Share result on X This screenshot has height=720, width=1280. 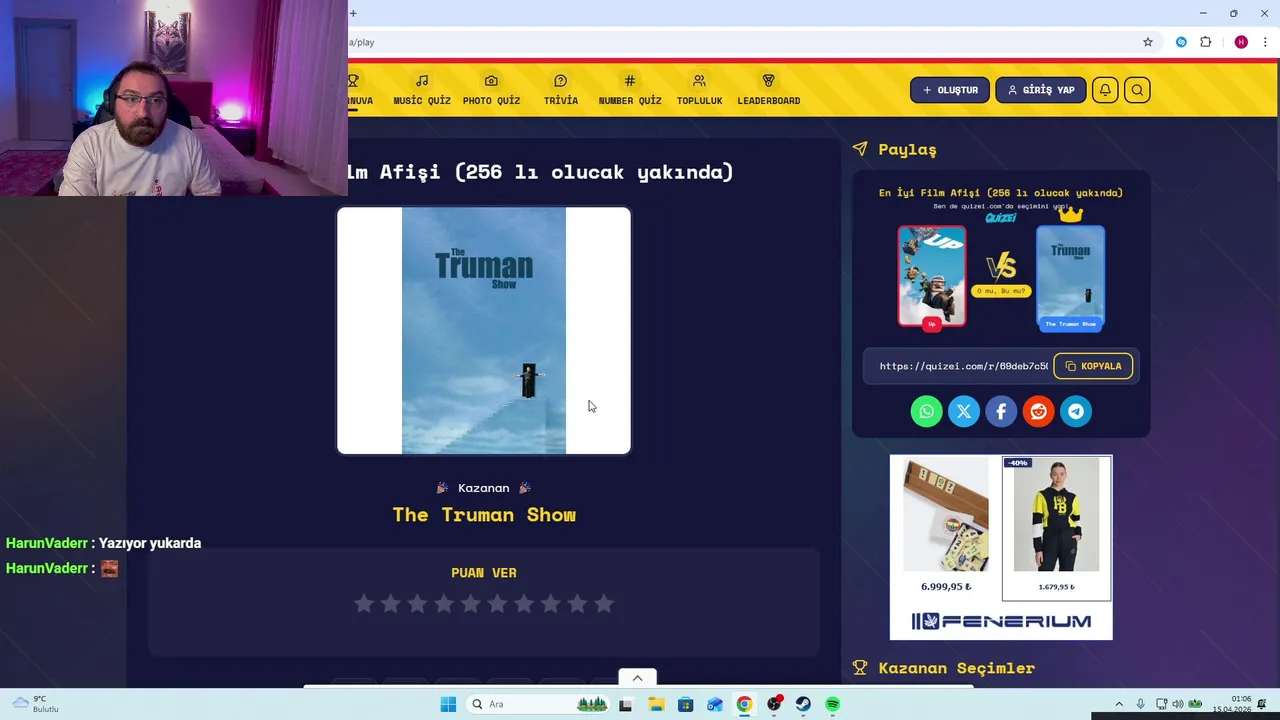click(x=964, y=411)
